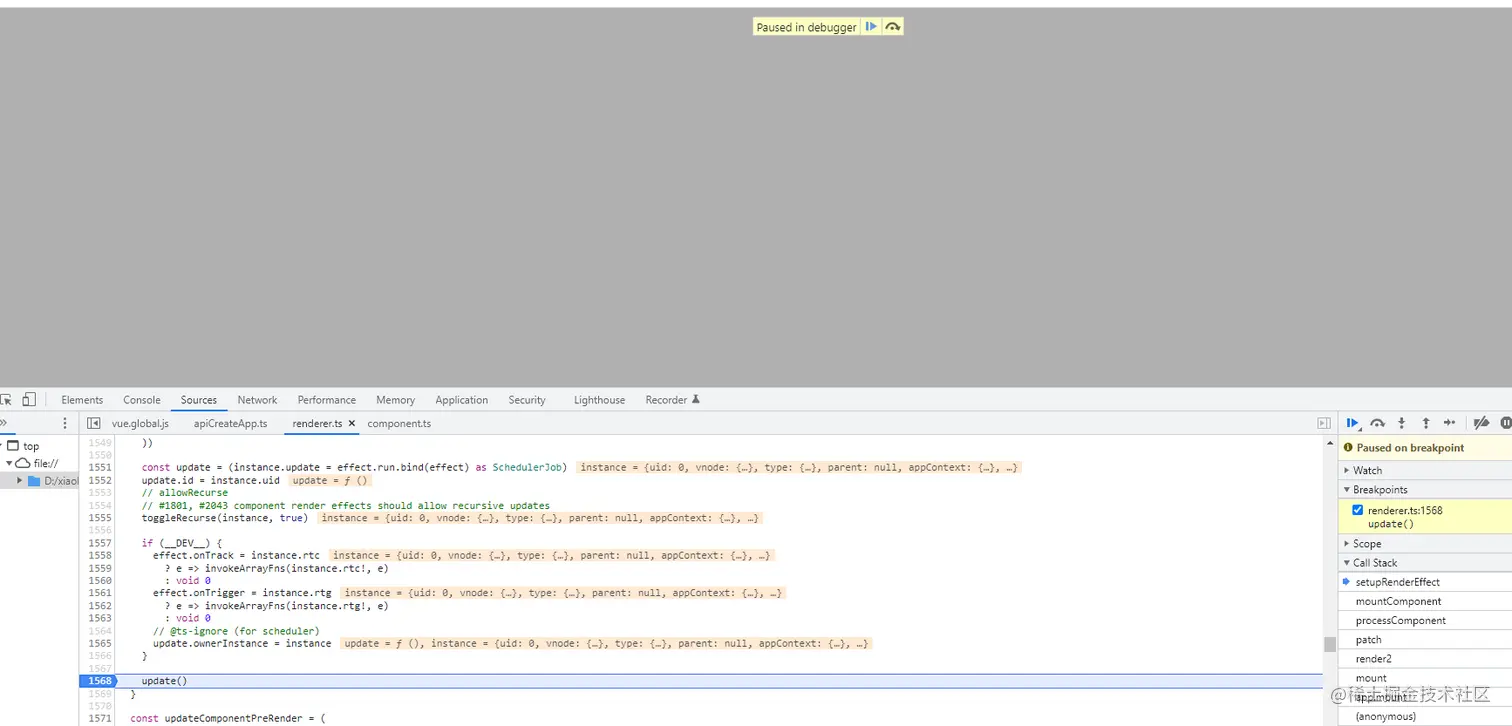Viewport: 1512px width, 726px height.
Task: Select mount call stack frame
Action: 1425,678
